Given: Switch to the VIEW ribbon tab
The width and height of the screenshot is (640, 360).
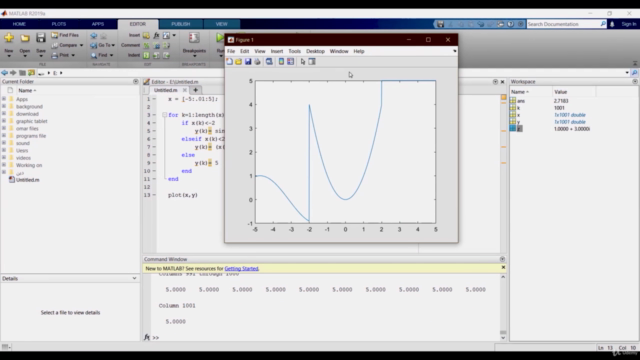Looking at the screenshot, I should tap(222, 24).
